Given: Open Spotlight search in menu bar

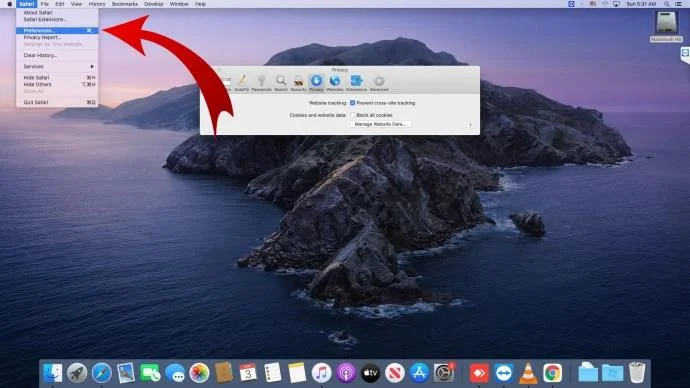Looking at the screenshot, I should click(667, 4).
